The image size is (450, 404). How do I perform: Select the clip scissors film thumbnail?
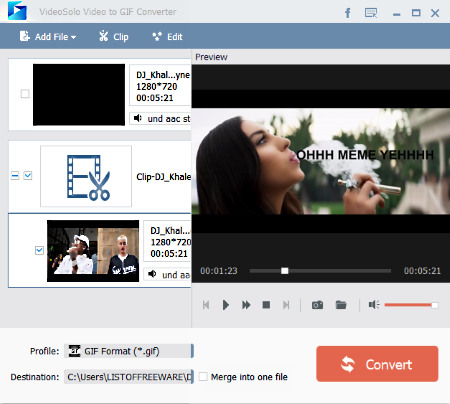click(86, 176)
